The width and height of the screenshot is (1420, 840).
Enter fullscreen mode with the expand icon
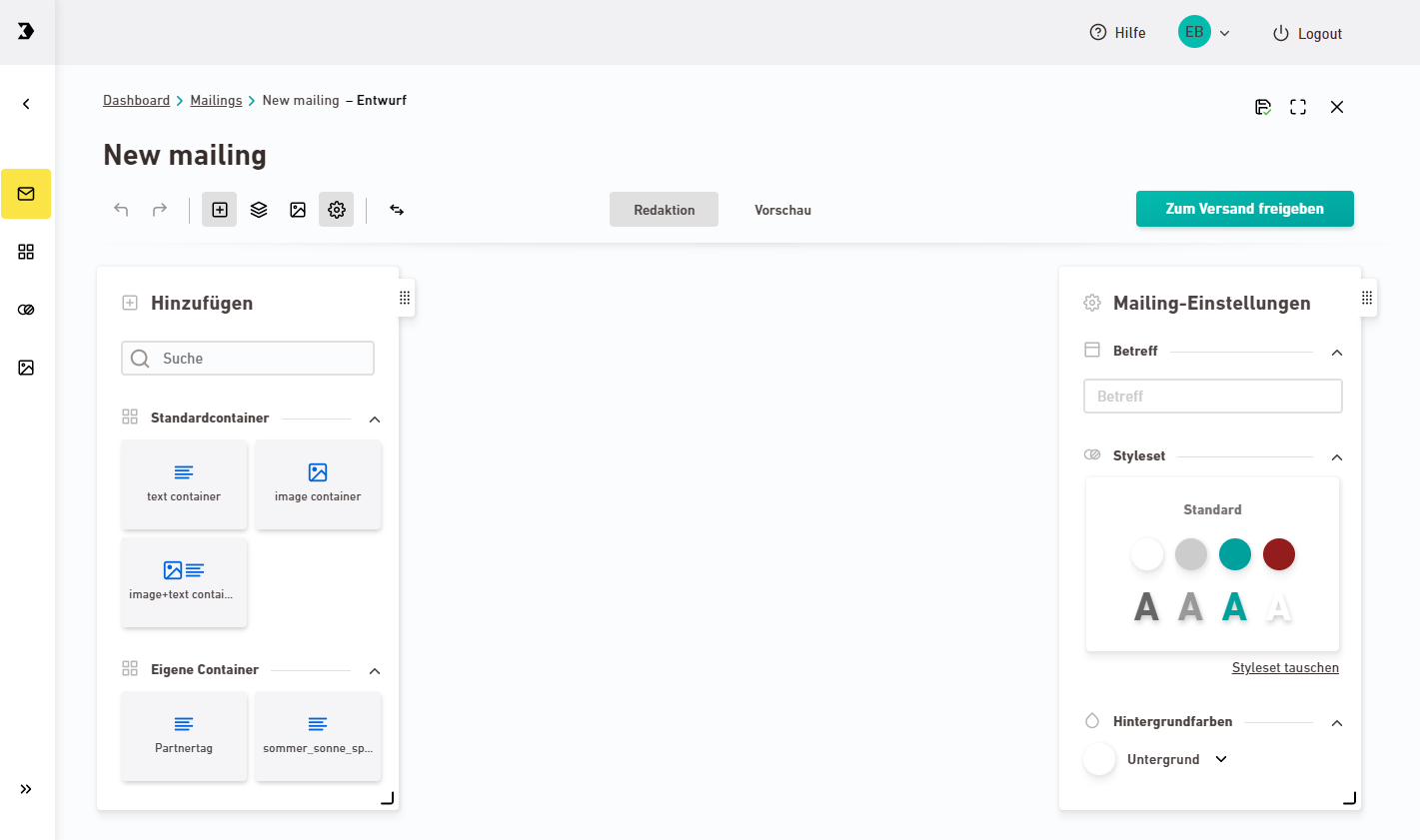pyautogui.click(x=1298, y=107)
